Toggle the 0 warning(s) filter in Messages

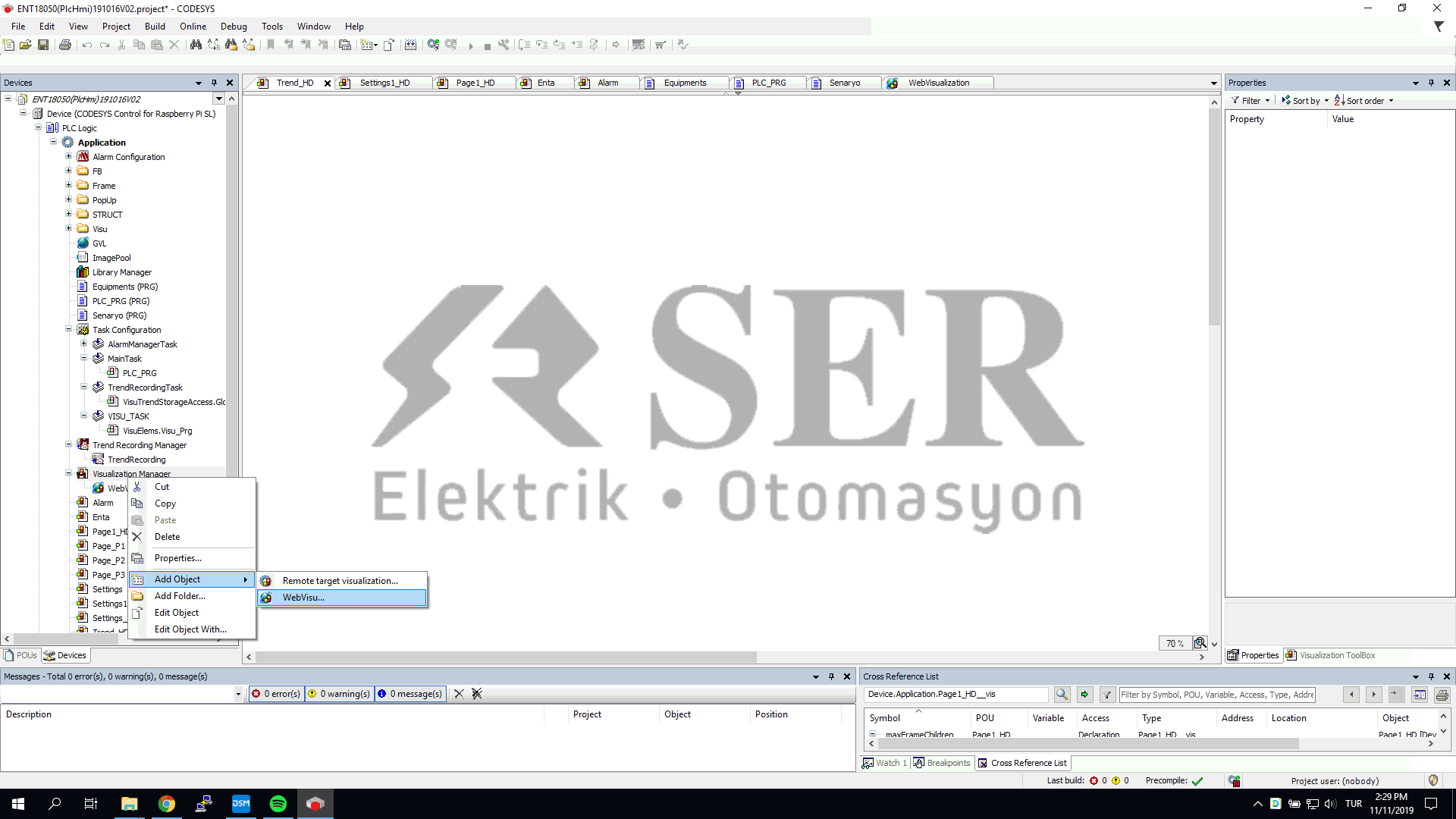tap(339, 693)
